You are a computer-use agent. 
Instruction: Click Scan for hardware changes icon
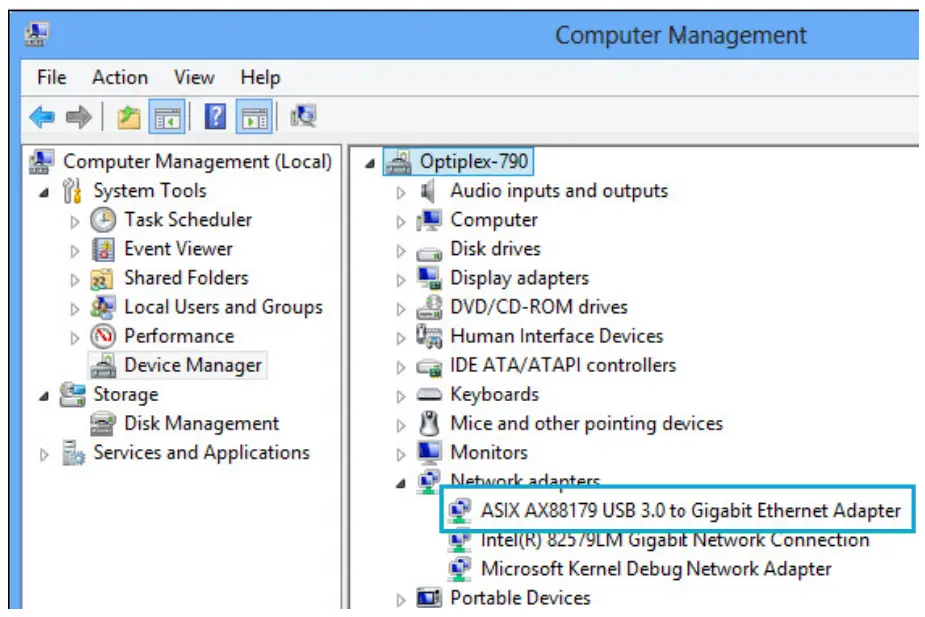point(303,118)
